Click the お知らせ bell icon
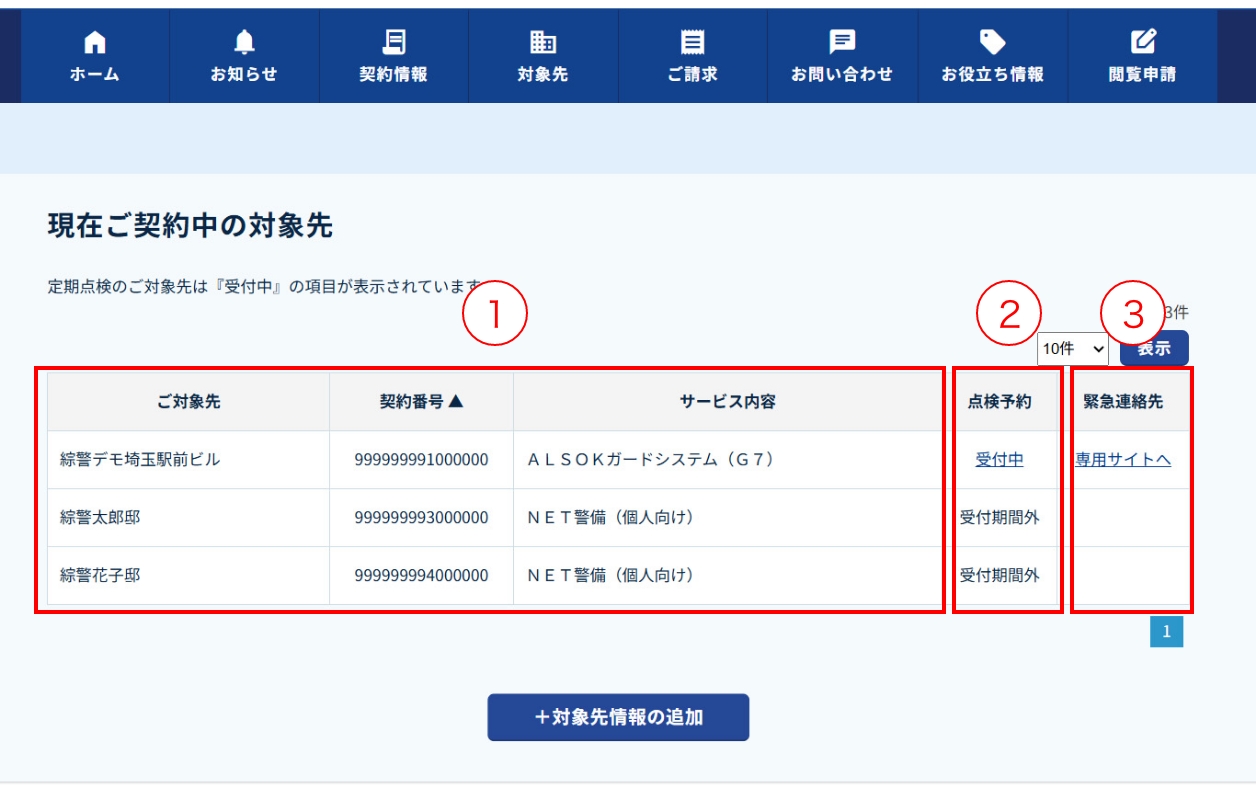 [x=244, y=42]
